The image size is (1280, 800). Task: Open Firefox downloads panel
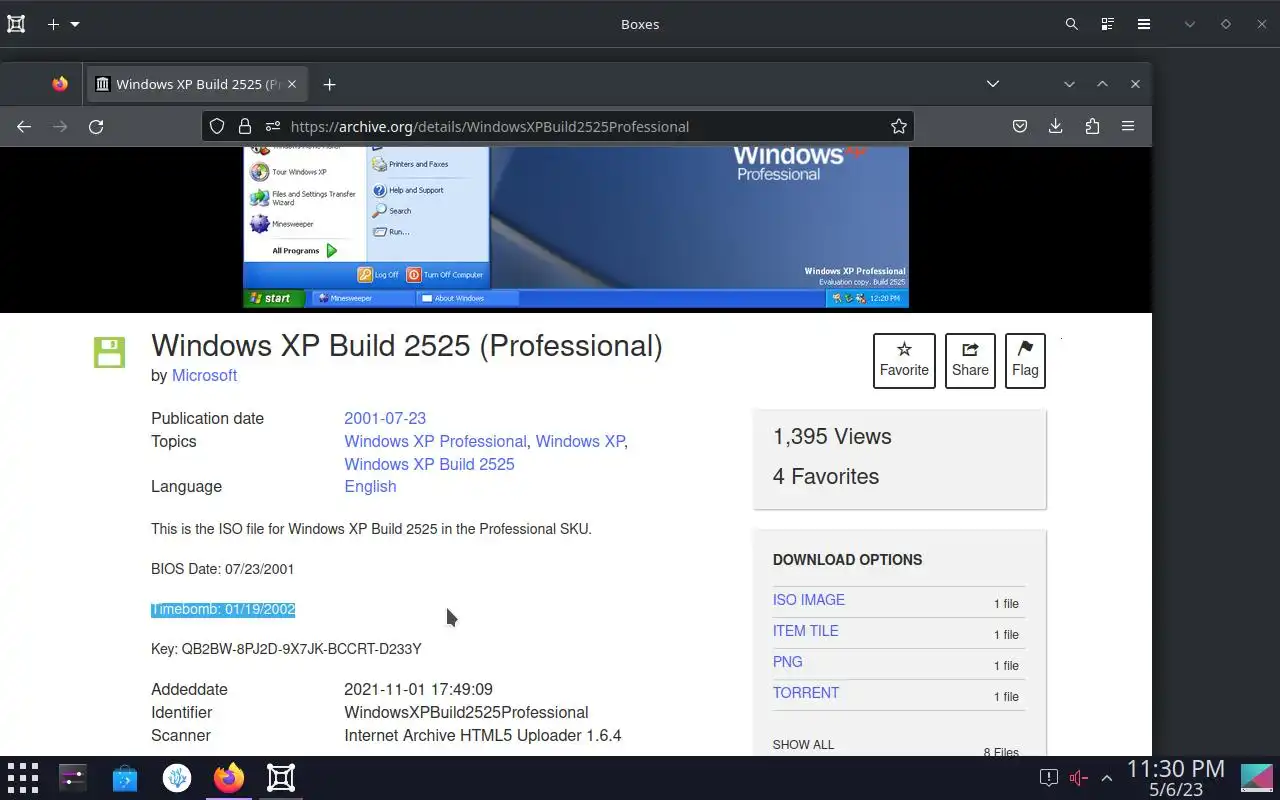coord(1055,126)
